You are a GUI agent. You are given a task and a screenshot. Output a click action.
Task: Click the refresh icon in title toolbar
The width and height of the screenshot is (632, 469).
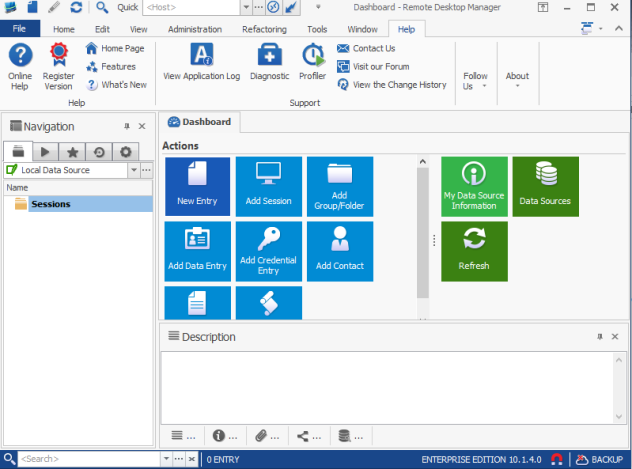pyautogui.click(x=76, y=7)
